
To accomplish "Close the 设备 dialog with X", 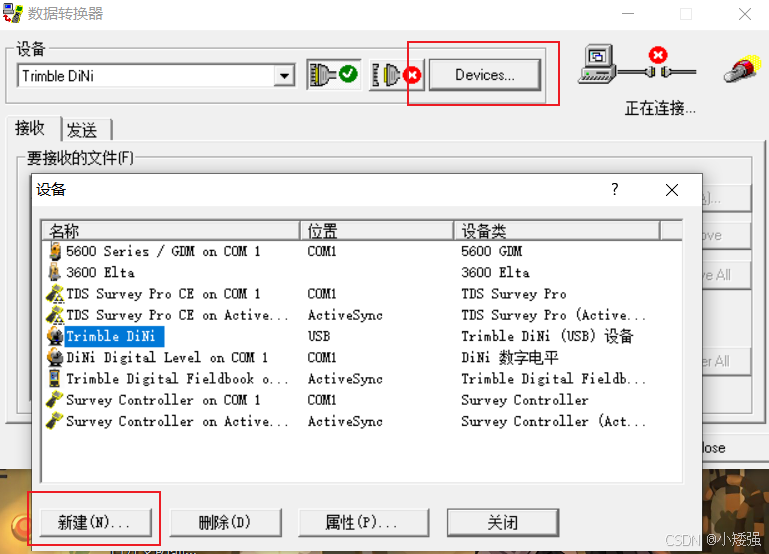I will (672, 190).
